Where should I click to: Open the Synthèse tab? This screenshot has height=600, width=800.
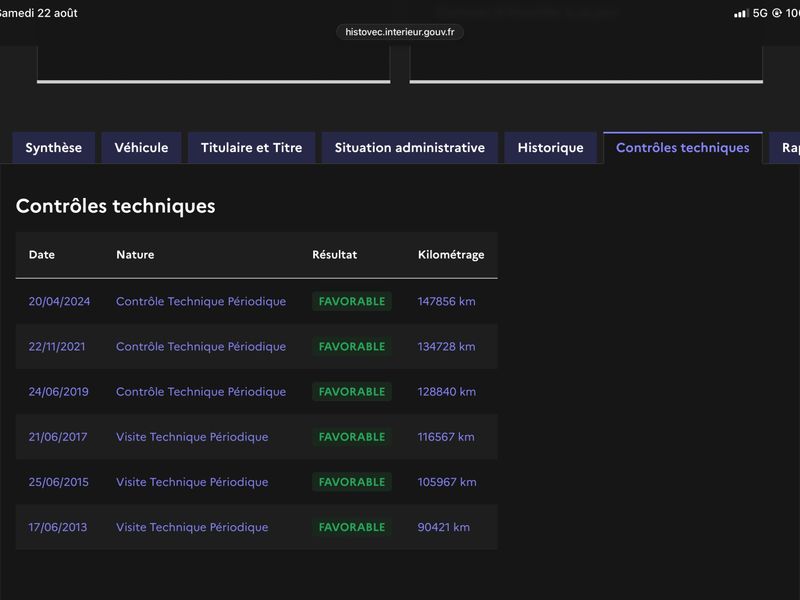pyautogui.click(x=54, y=148)
